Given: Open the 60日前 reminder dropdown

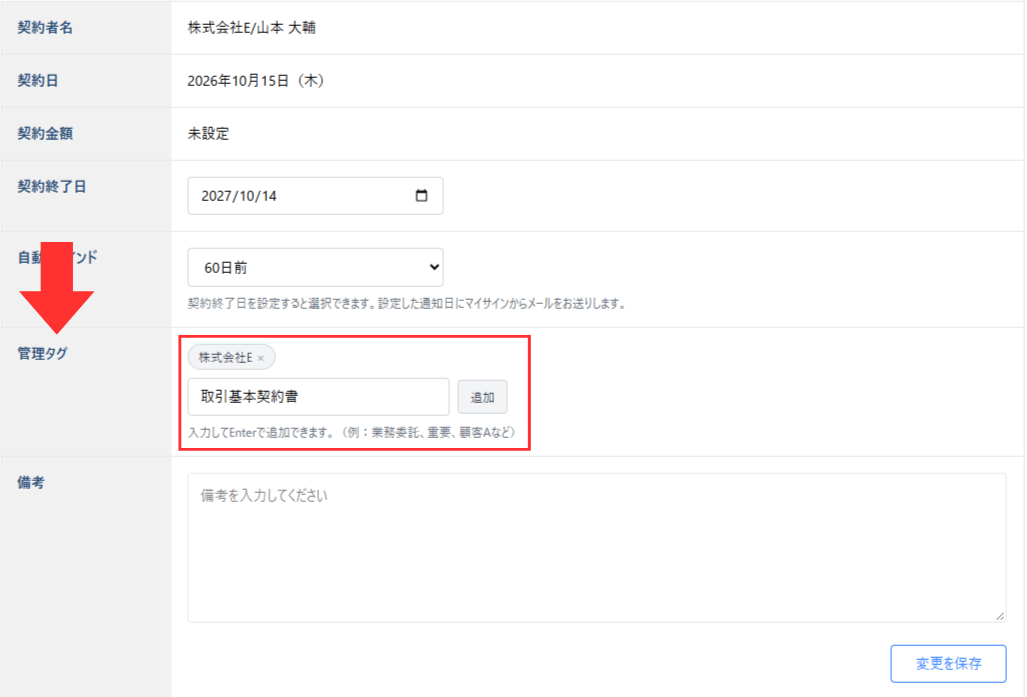Looking at the screenshot, I should pos(315,267).
